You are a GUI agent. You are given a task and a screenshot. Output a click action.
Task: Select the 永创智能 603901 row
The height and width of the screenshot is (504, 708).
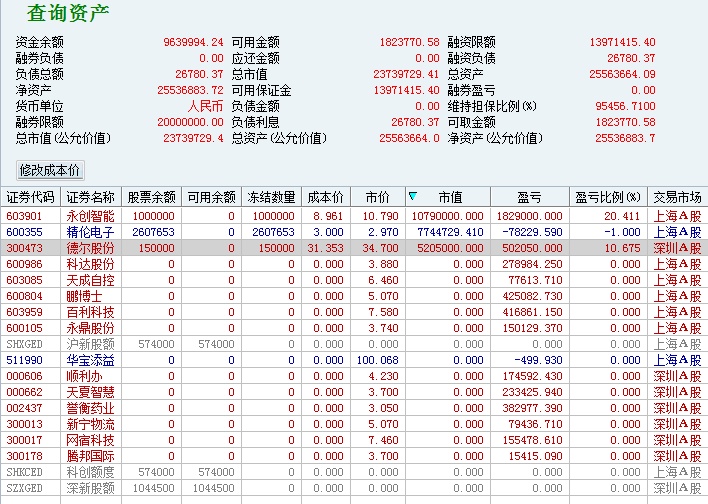click(x=354, y=216)
